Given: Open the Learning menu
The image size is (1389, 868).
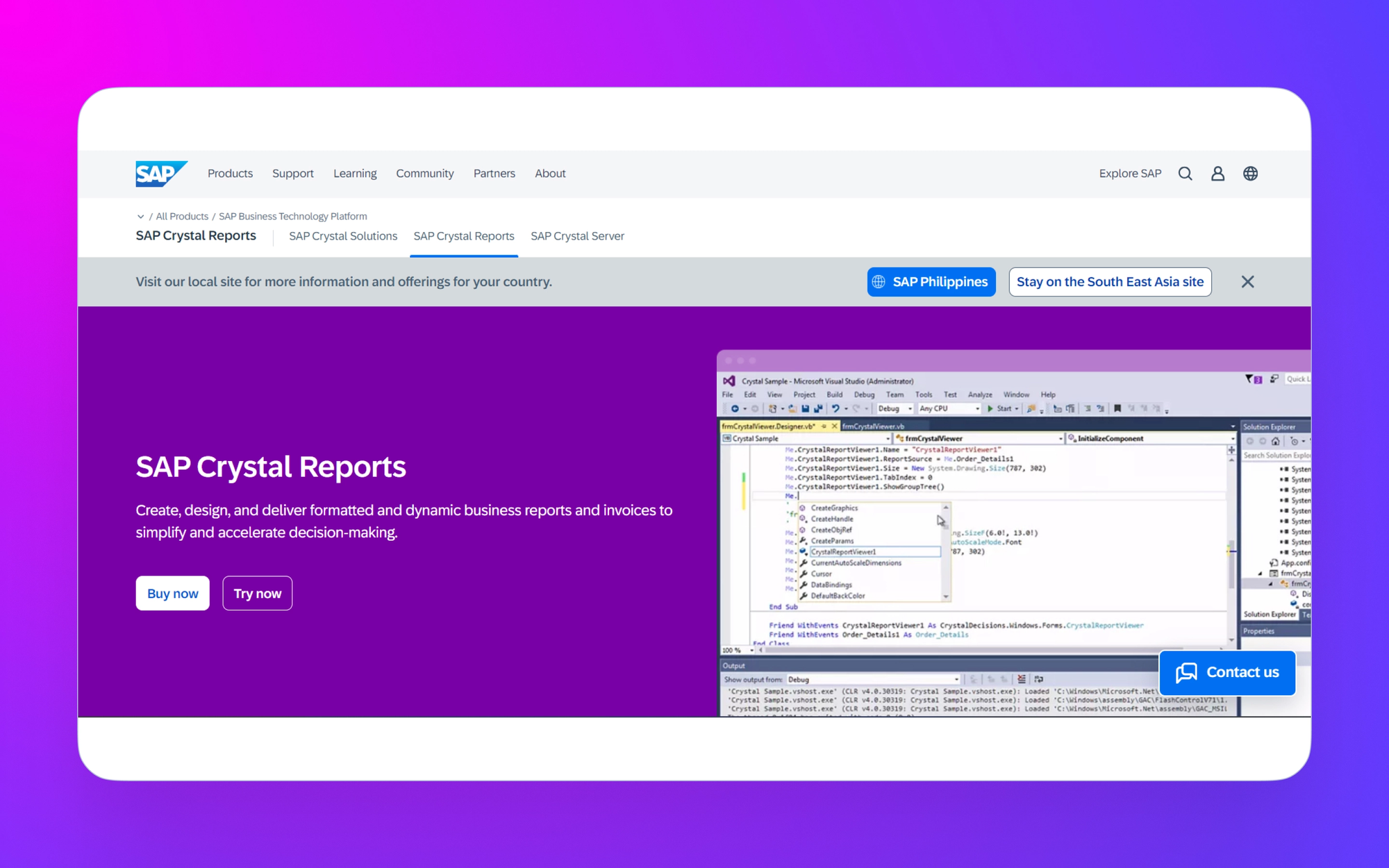Looking at the screenshot, I should click(355, 174).
